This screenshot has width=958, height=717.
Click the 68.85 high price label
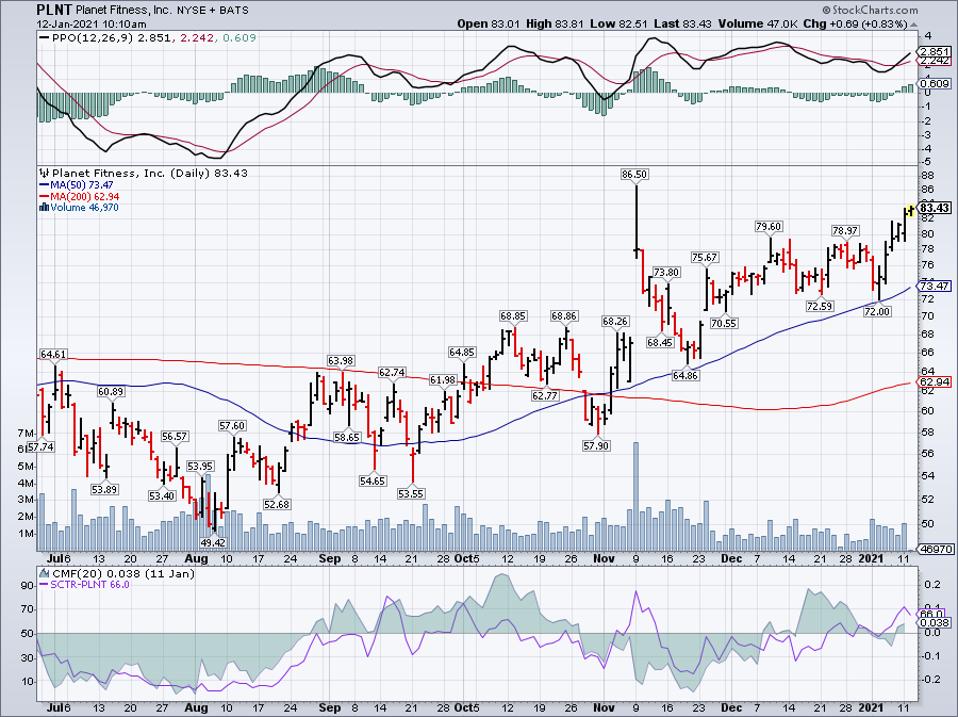[x=513, y=316]
